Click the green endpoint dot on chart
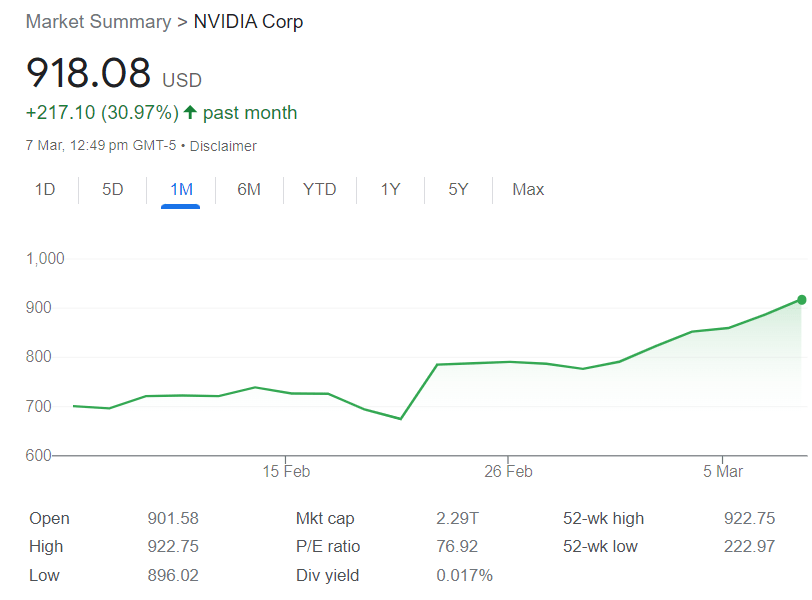Screen dimensions: 812x600 802,299
